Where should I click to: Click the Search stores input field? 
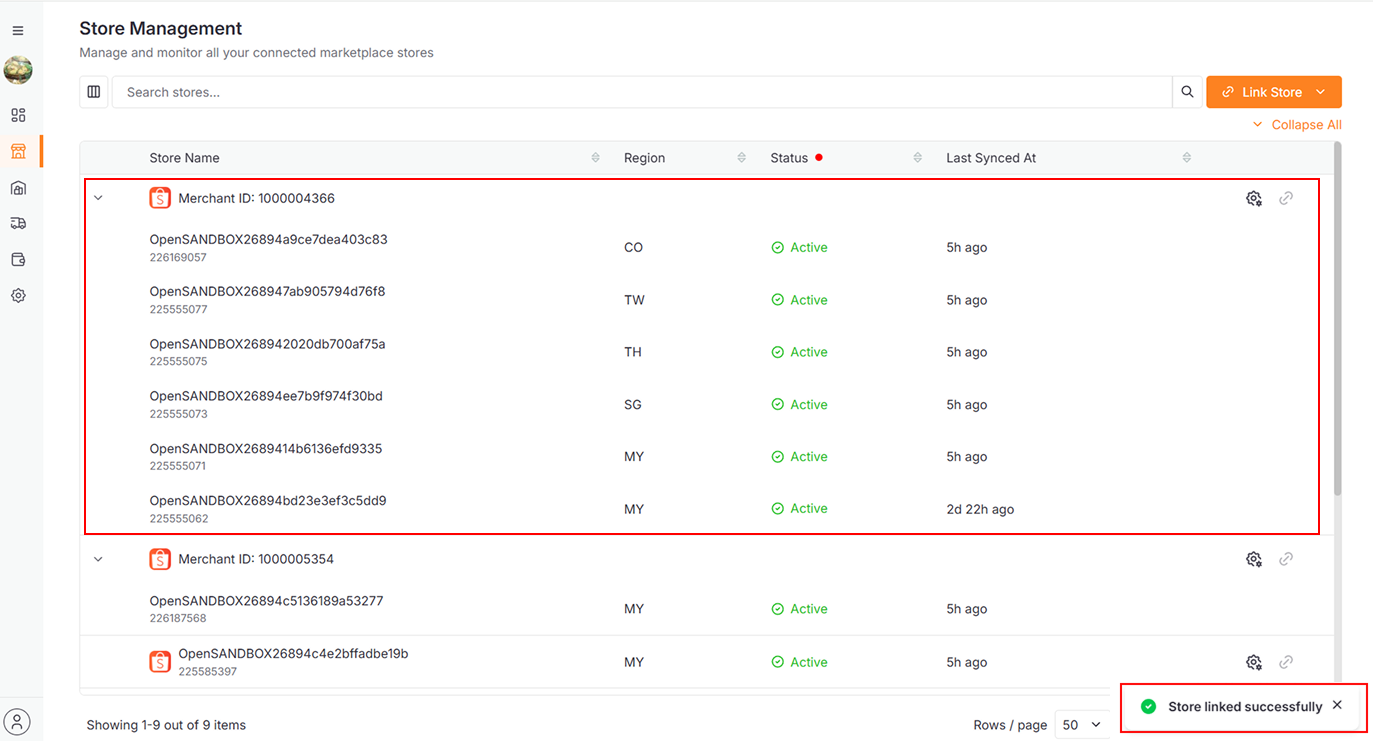(x=640, y=92)
